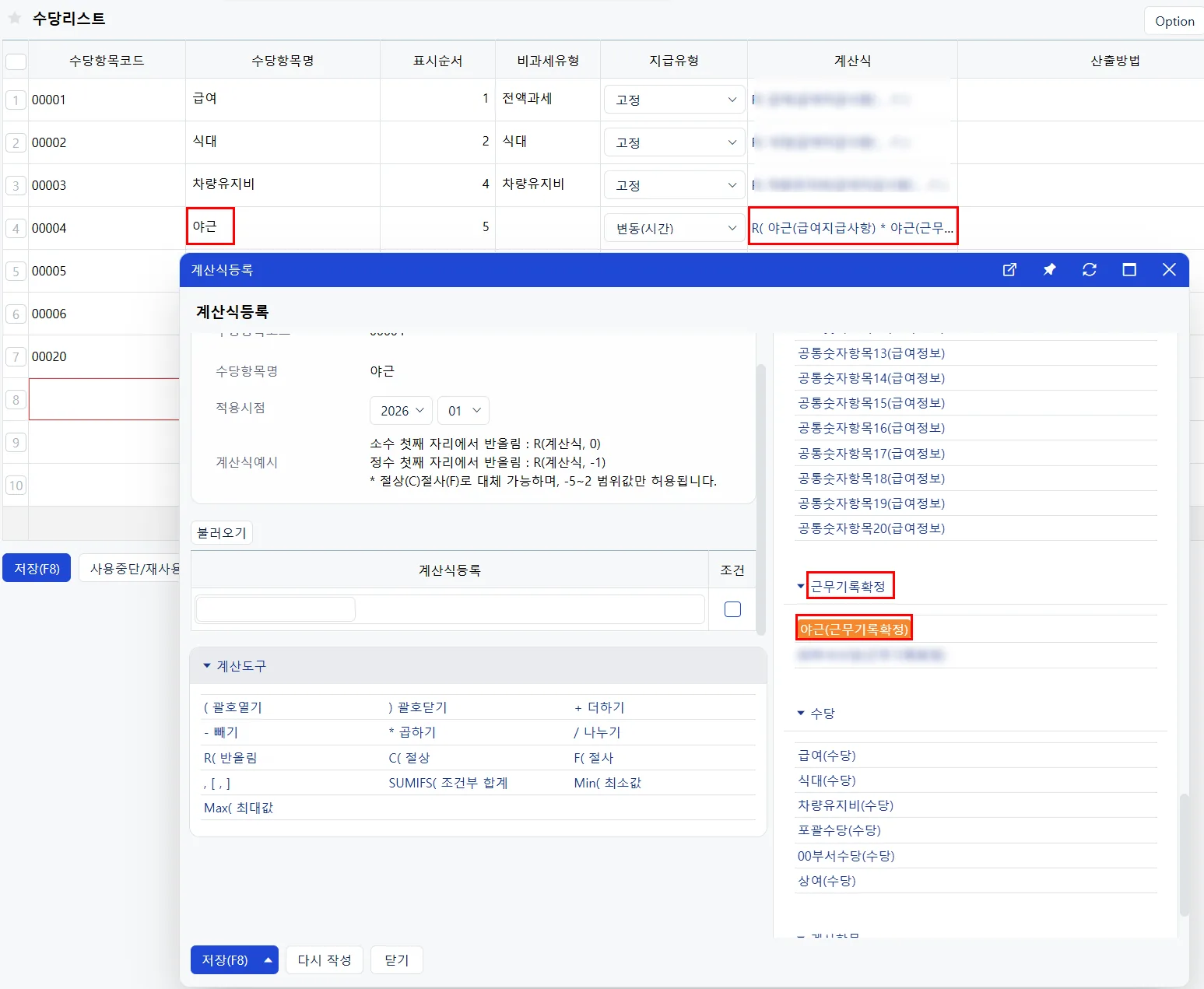Image resolution: width=1204 pixels, height=989 pixels.
Task: Collapse the 수당 section
Action: pyautogui.click(x=801, y=713)
